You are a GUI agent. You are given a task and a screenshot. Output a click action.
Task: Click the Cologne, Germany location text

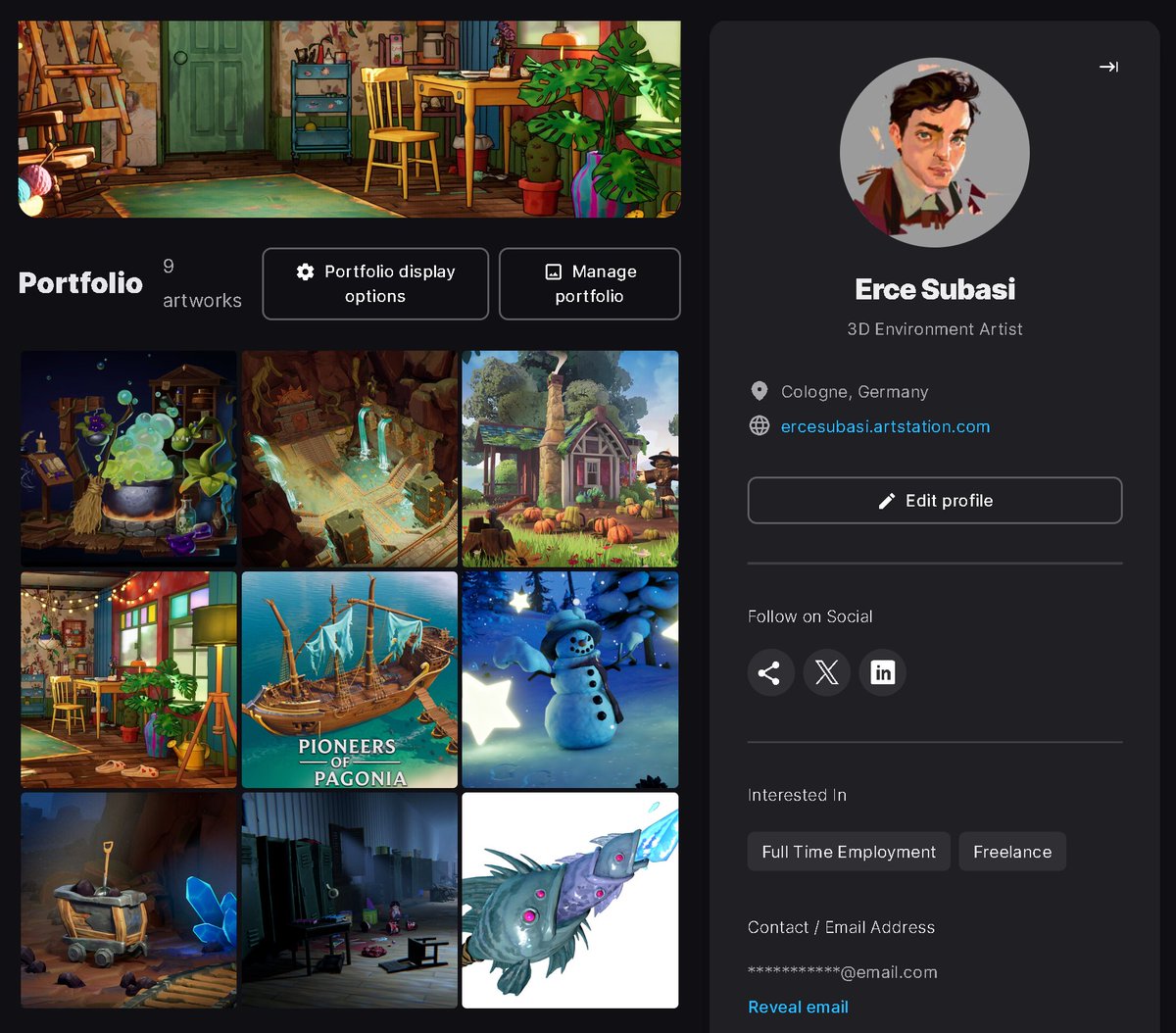coord(855,392)
